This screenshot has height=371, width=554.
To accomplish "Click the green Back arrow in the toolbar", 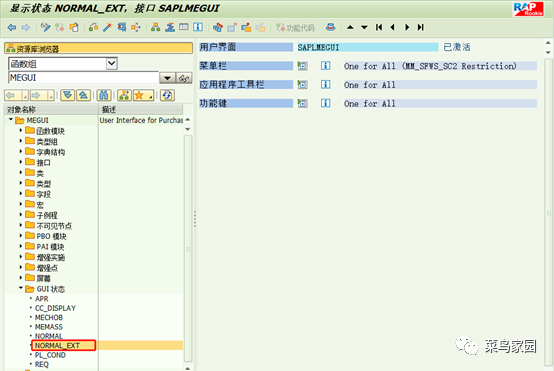I will coord(12,27).
